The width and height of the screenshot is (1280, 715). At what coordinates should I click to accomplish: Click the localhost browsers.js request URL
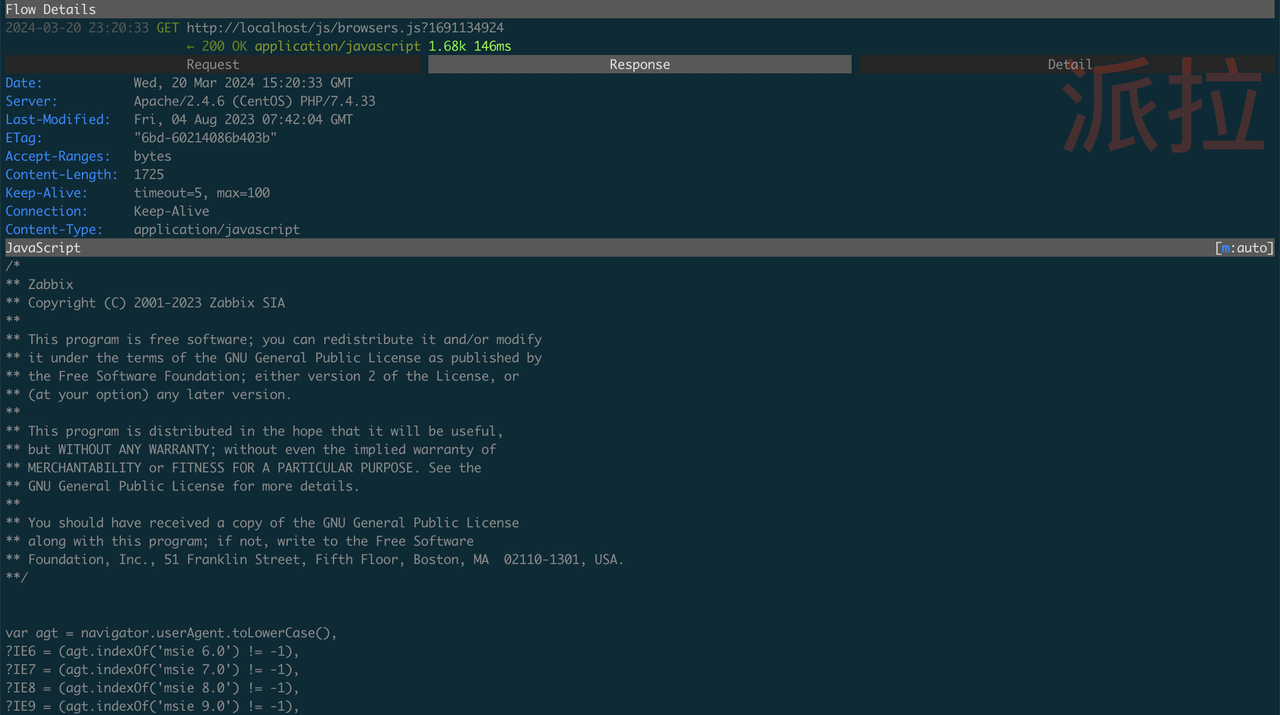pos(345,28)
